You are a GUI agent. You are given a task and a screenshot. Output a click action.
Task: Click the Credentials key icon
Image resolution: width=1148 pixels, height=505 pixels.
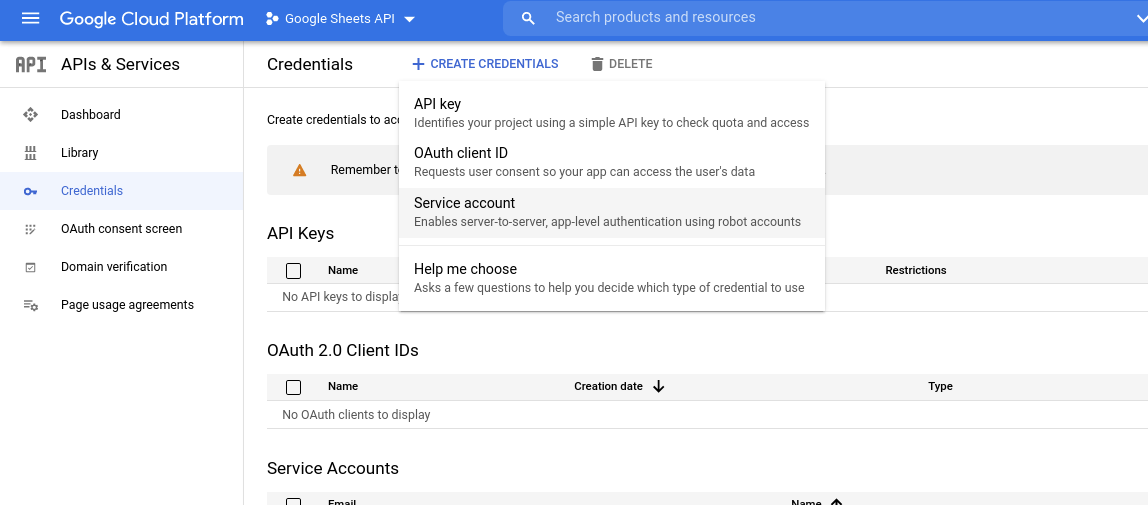(x=30, y=191)
